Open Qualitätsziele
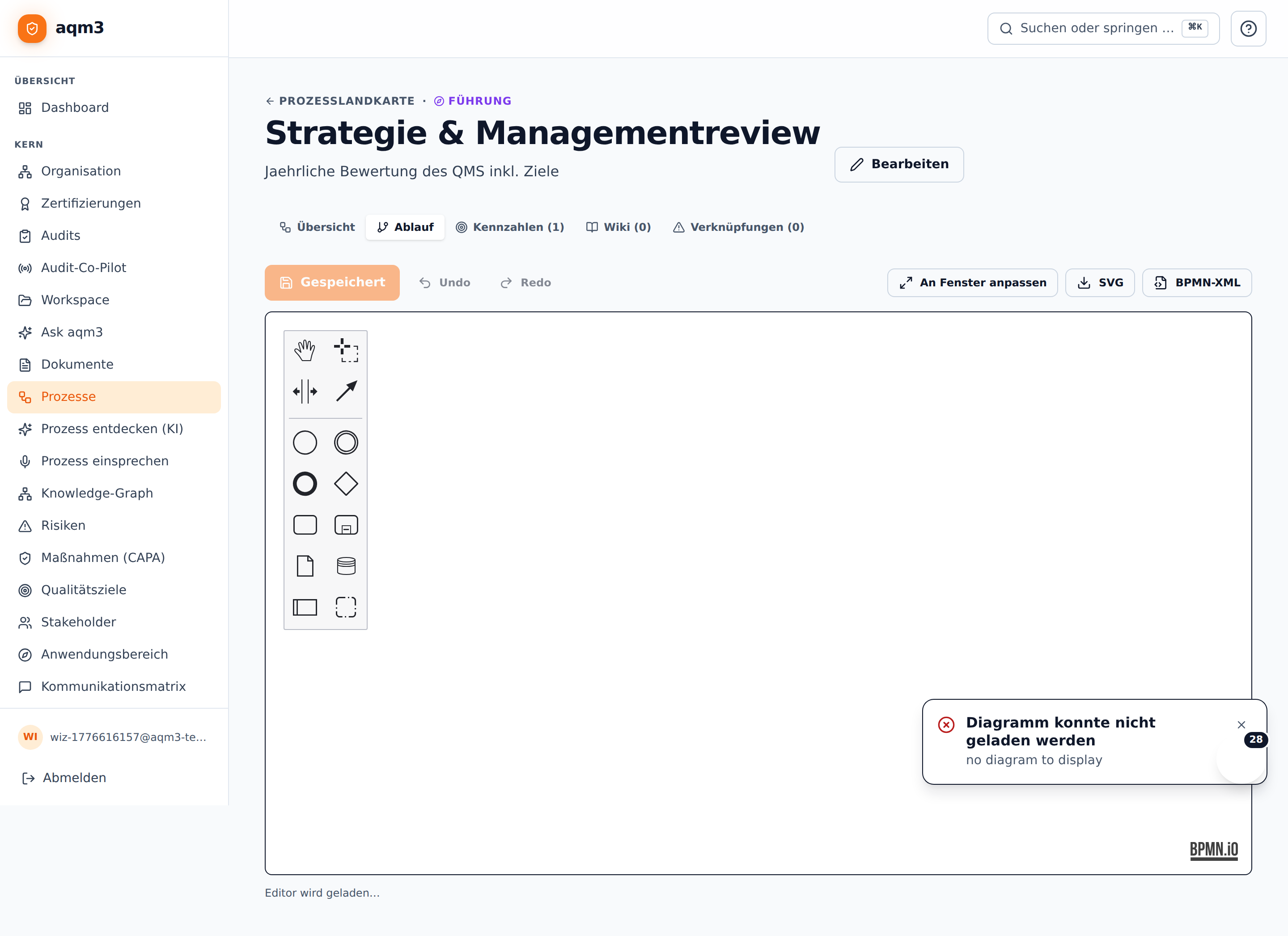This screenshot has width=1288, height=936. (114, 590)
